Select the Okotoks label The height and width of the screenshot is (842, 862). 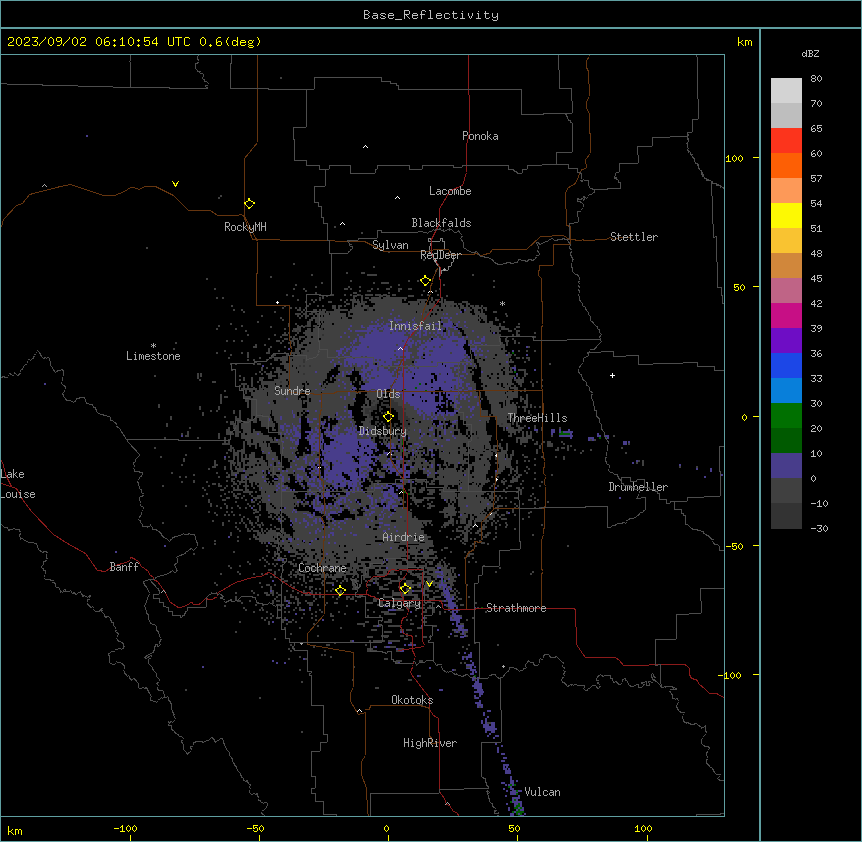pyautogui.click(x=412, y=700)
